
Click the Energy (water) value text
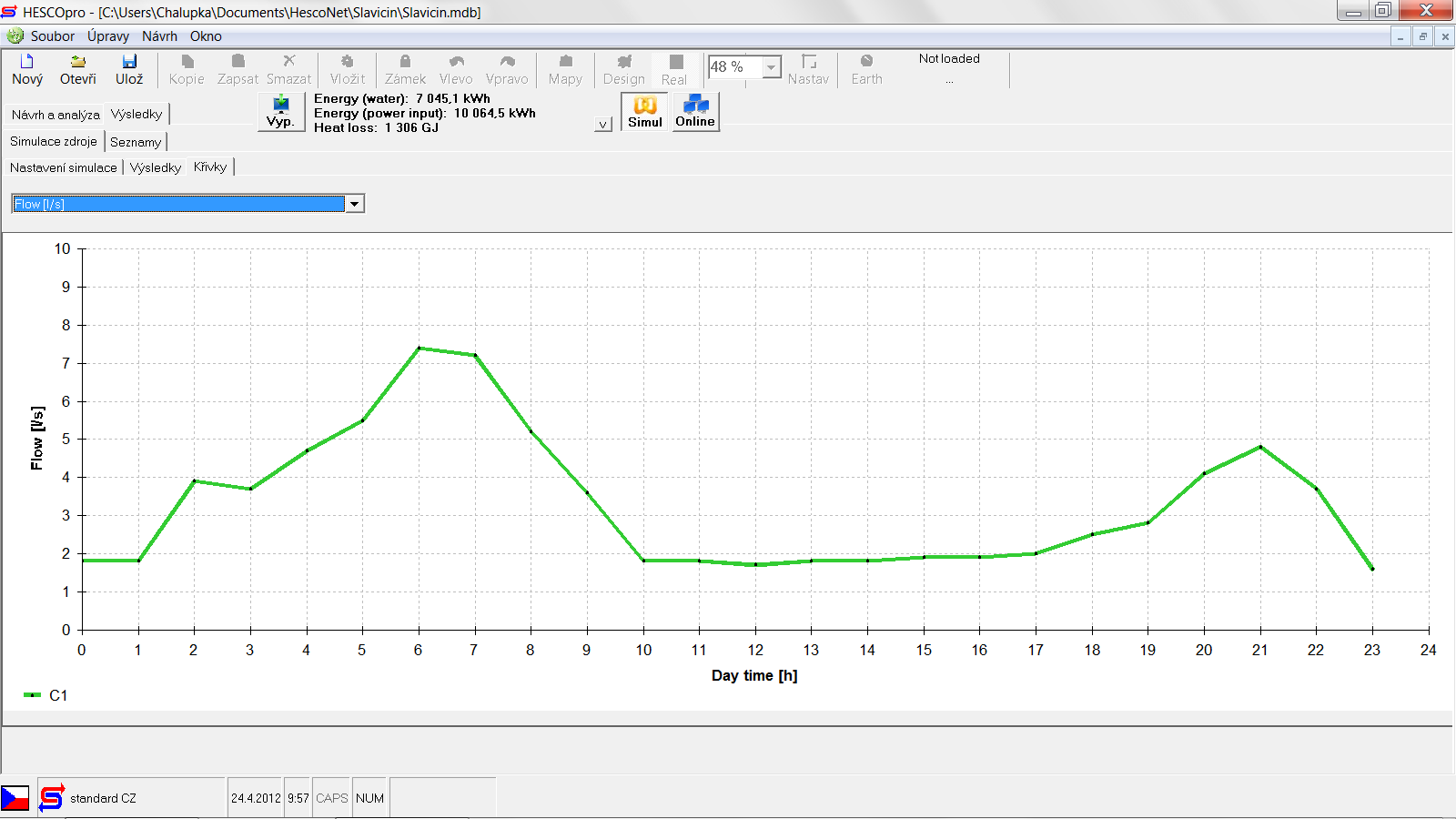[x=402, y=98]
